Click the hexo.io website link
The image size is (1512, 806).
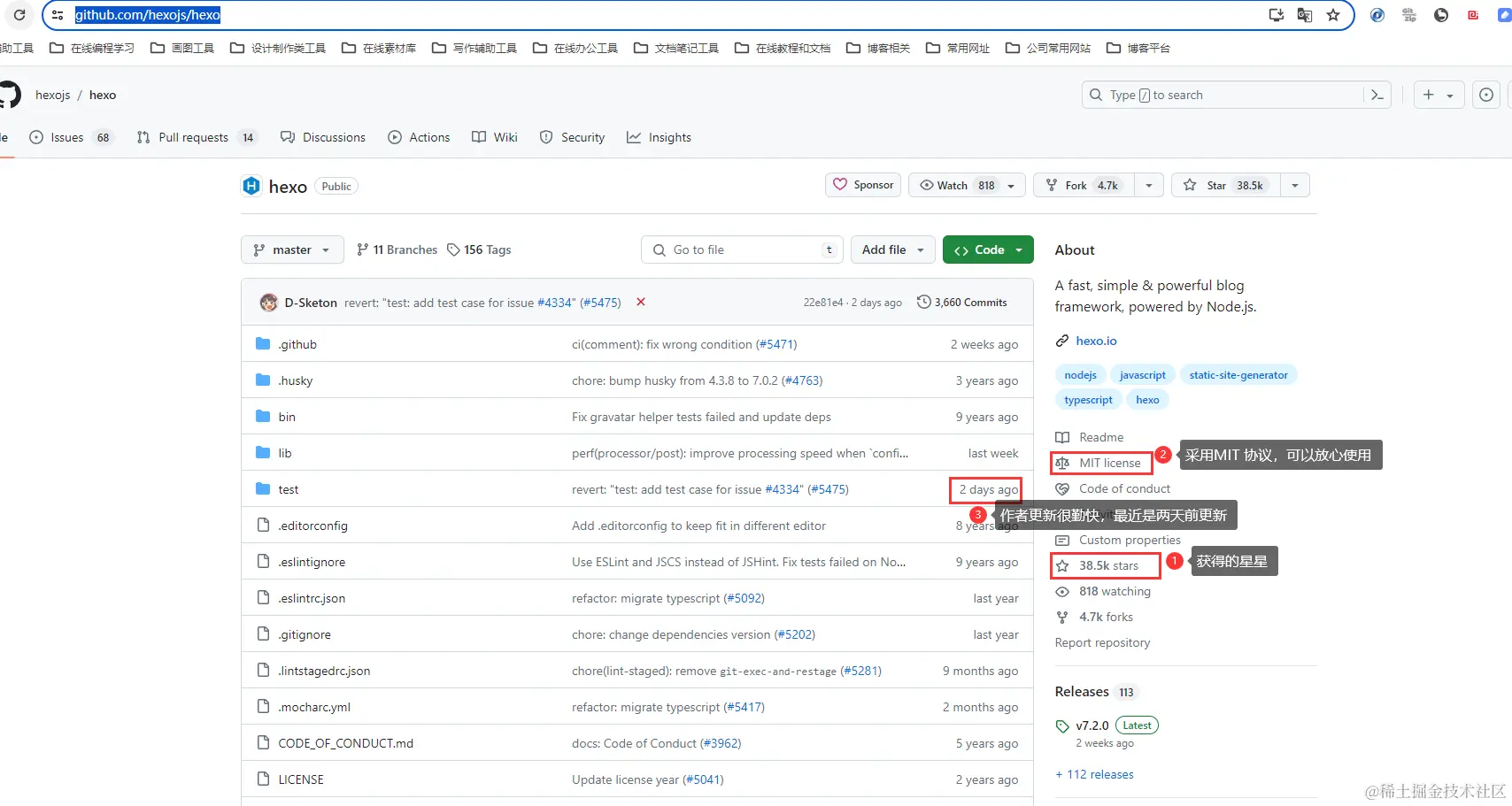pyautogui.click(x=1096, y=341)
